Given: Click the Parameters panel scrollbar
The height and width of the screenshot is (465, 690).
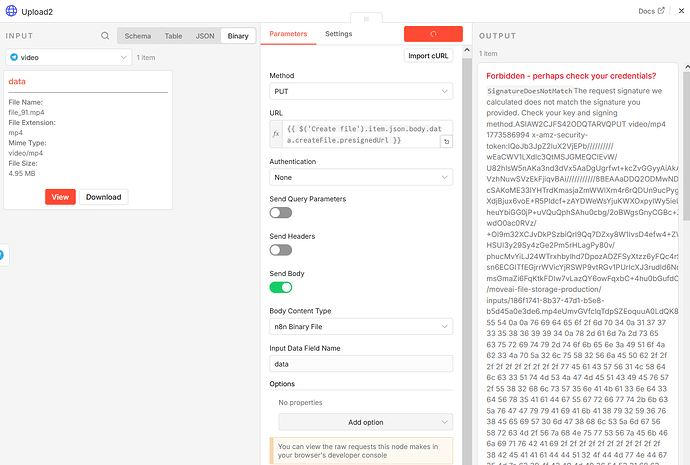Looking at the screenshot, I should pos(467,260).
